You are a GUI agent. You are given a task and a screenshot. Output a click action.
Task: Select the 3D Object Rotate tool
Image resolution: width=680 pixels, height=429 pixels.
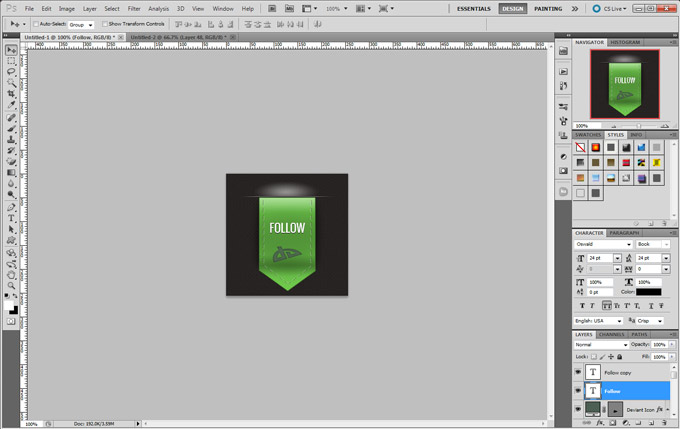click(11, 253)
